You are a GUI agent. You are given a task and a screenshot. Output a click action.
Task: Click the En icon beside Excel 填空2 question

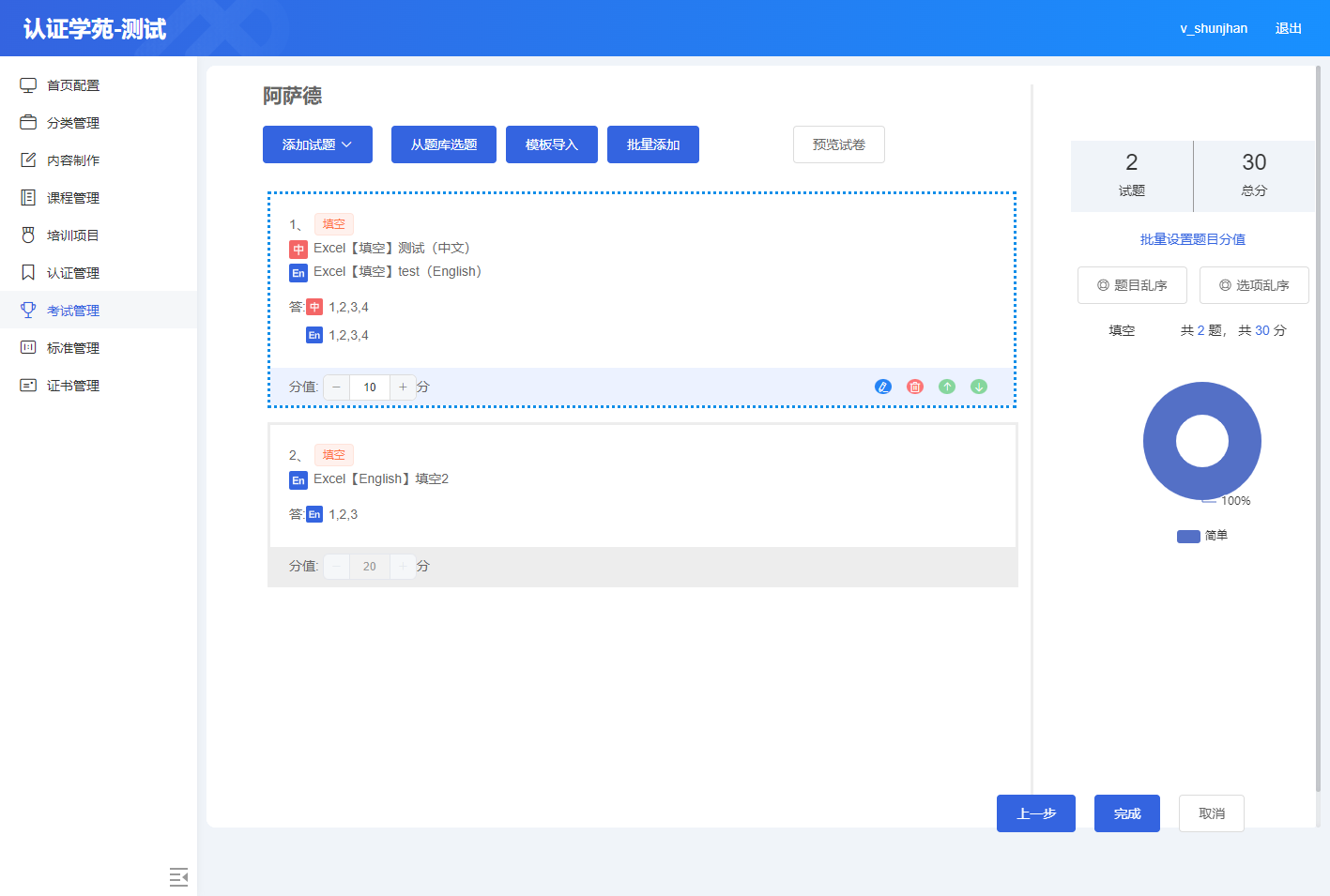click(x=298, y=480)
